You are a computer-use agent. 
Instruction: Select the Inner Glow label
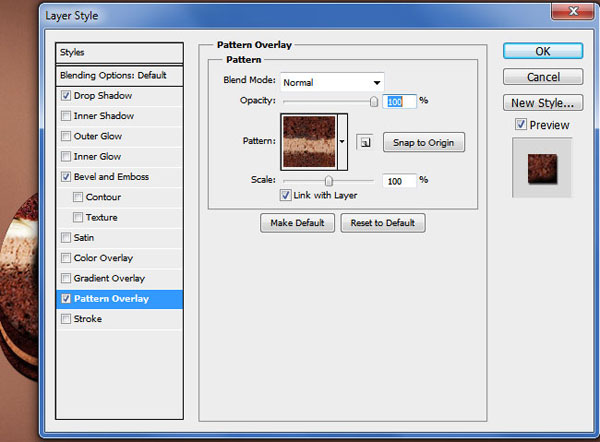pyautogui.click(x=97, y=157)
